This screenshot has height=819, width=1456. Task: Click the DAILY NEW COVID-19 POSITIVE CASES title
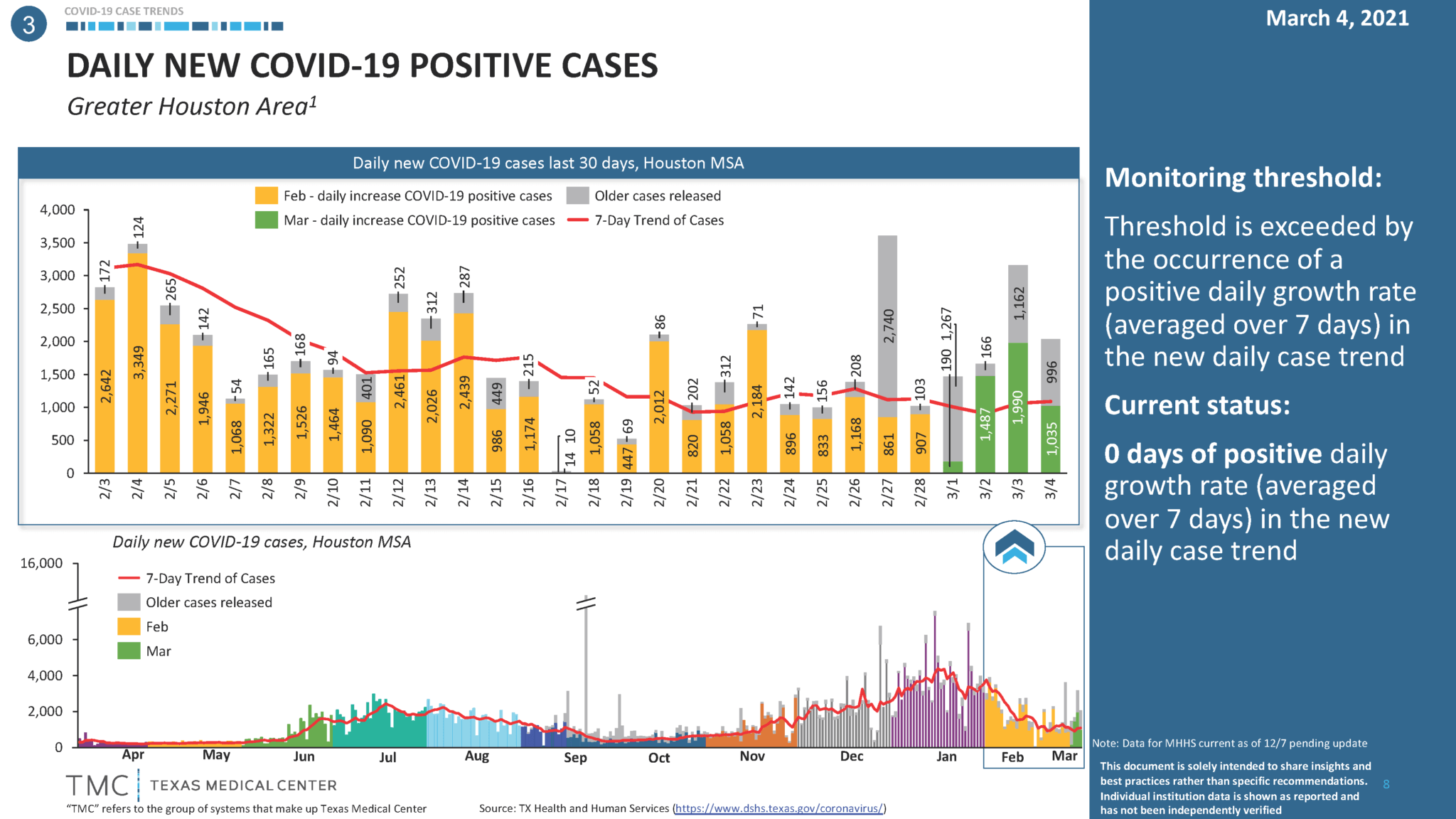(363, 65)
